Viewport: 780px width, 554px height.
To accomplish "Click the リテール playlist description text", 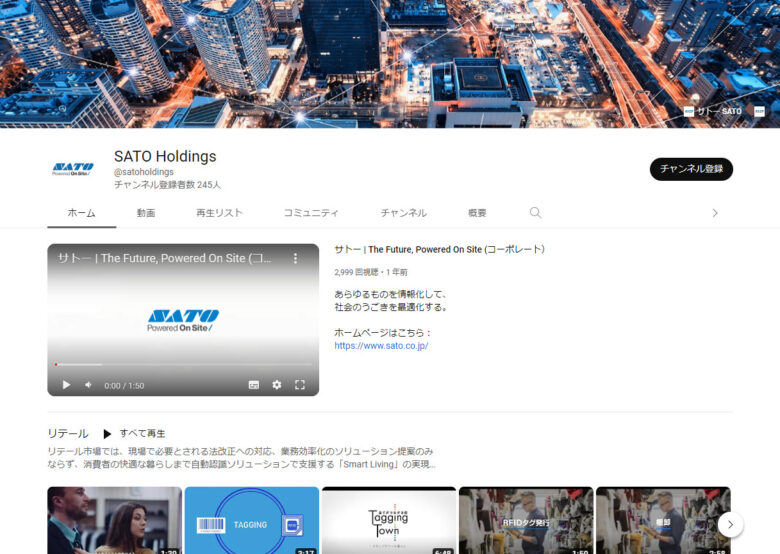I will [241, 458].
